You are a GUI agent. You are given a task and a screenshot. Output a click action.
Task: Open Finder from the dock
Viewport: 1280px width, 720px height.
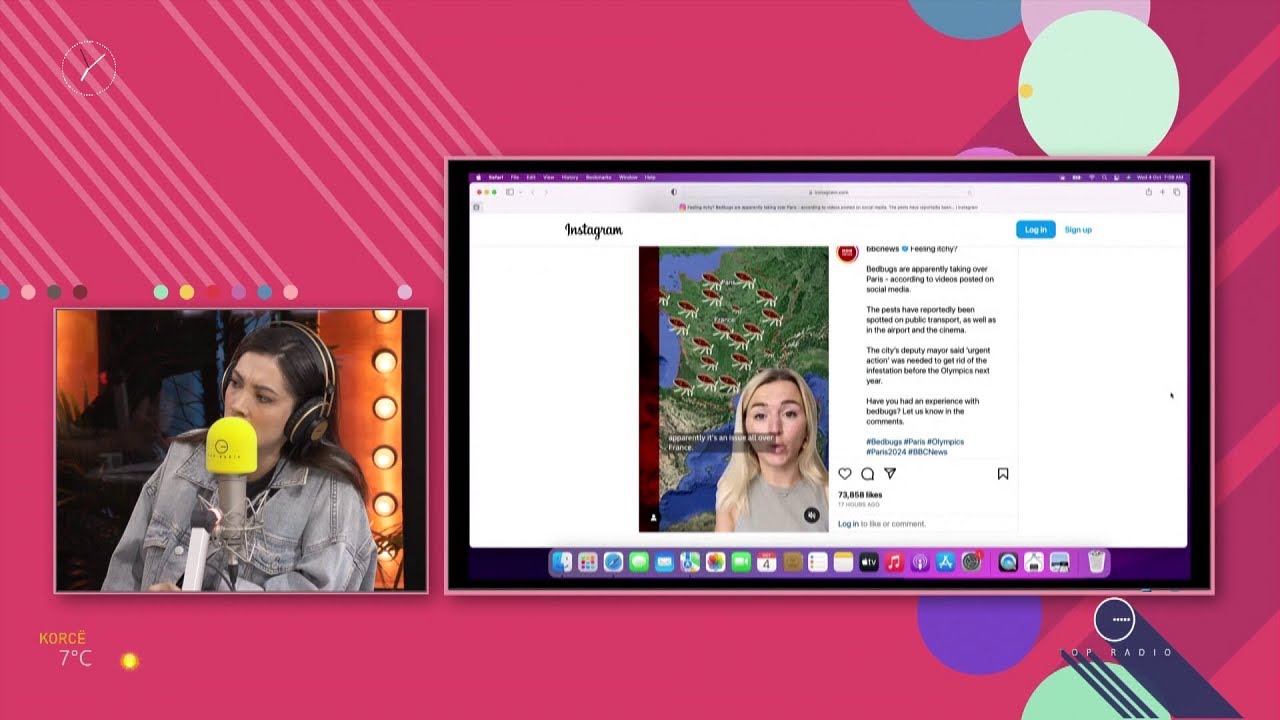coord(562,563)
